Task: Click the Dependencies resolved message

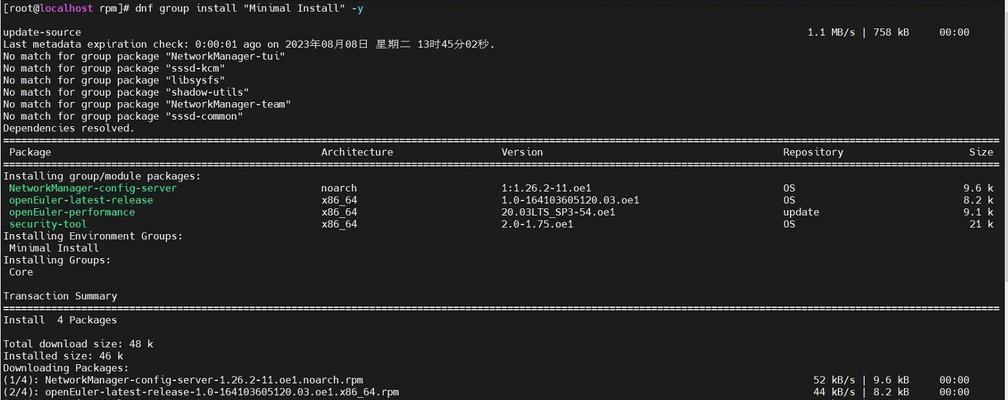Action: coord(69,128)
